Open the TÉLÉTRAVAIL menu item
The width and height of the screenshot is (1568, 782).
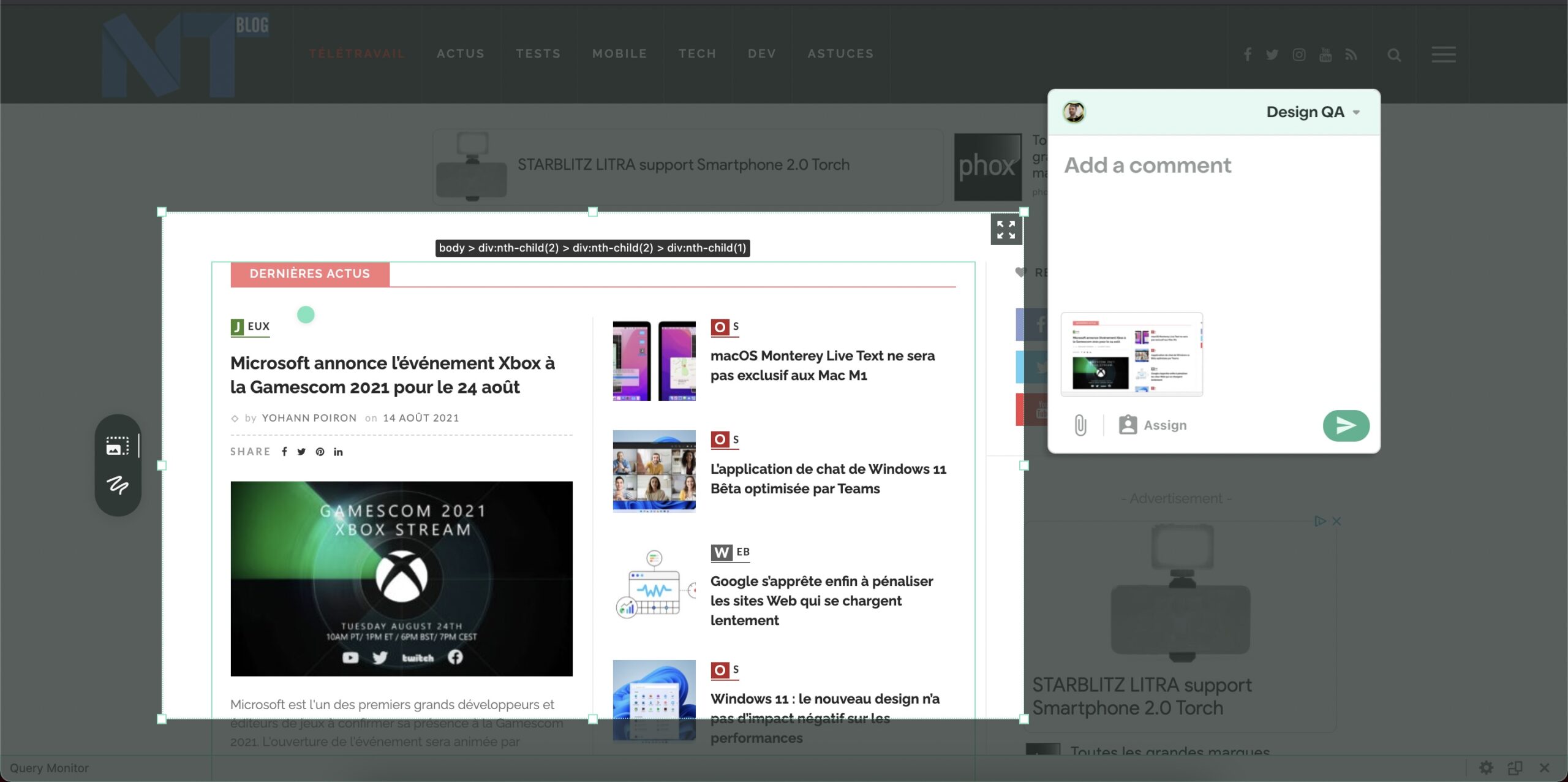point(356,54)
